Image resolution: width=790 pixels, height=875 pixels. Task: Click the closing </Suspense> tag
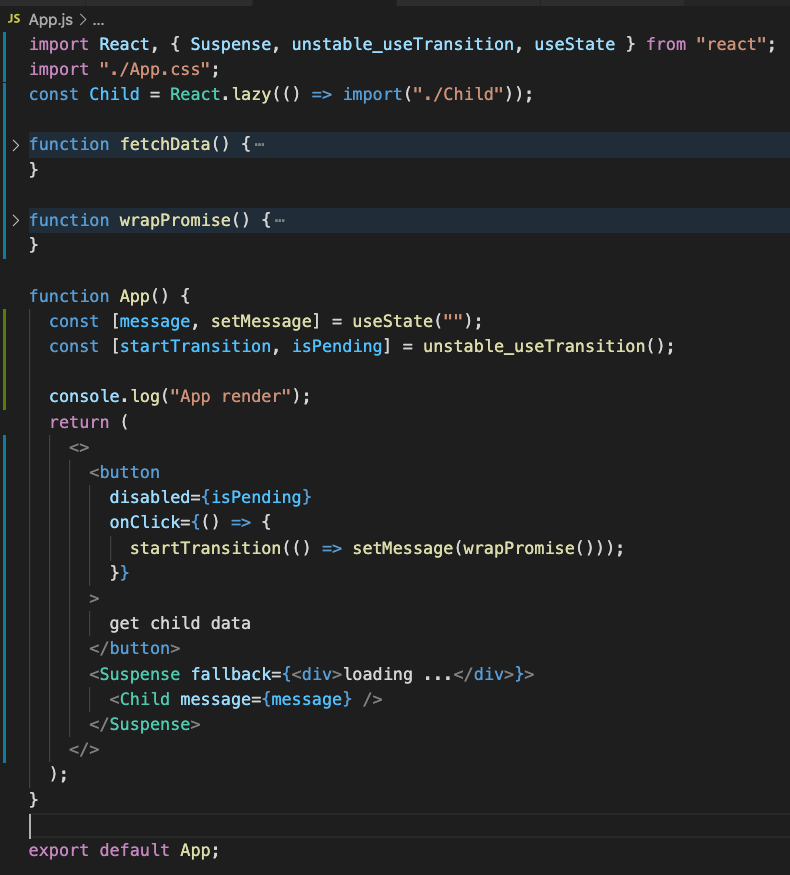point(144,725)
